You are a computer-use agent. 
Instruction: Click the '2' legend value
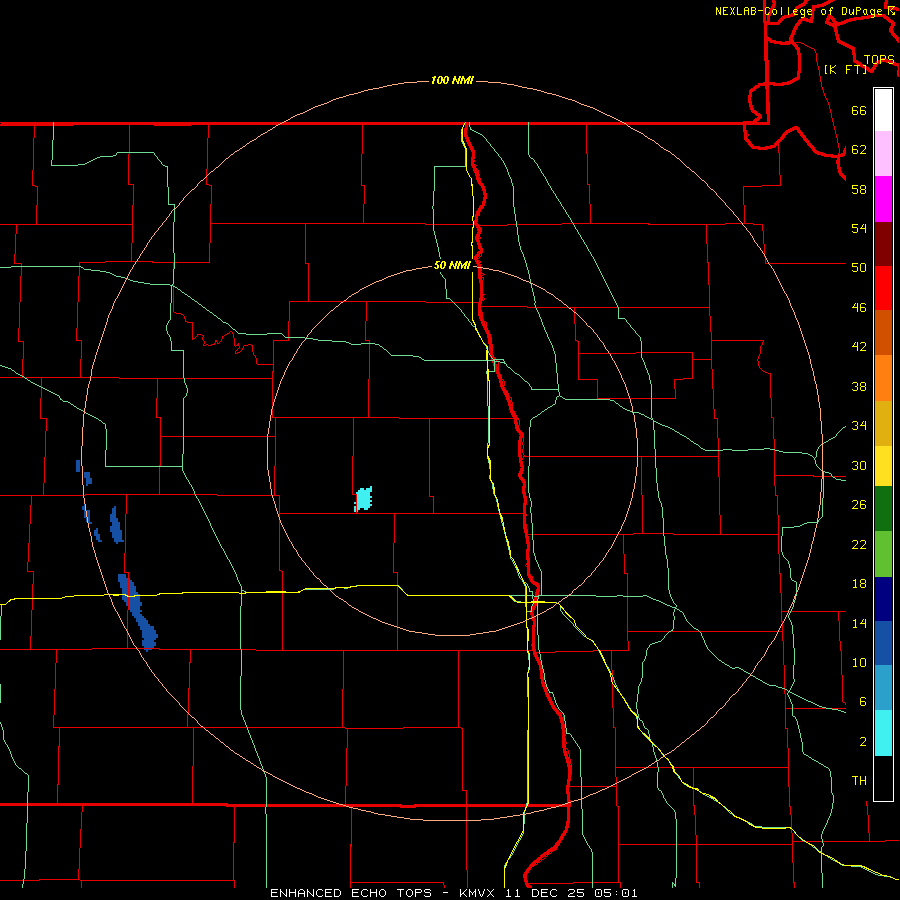(x=863, y=742)
